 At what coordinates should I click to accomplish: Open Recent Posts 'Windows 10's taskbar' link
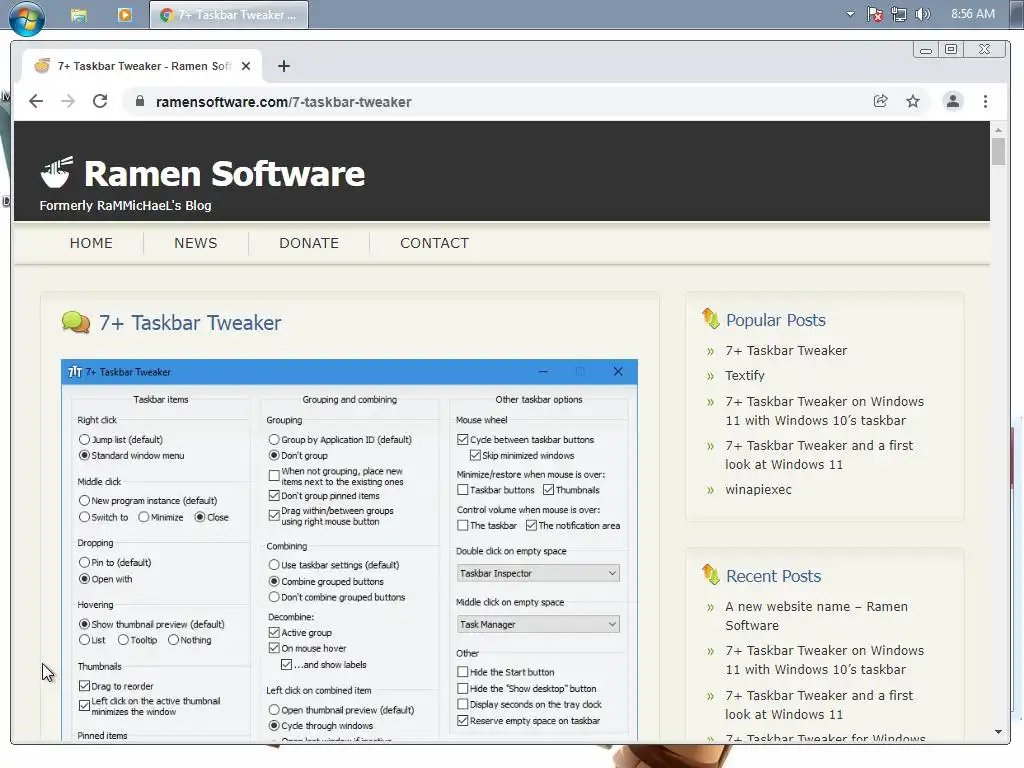pyautogui.click(x=824, y=660)
